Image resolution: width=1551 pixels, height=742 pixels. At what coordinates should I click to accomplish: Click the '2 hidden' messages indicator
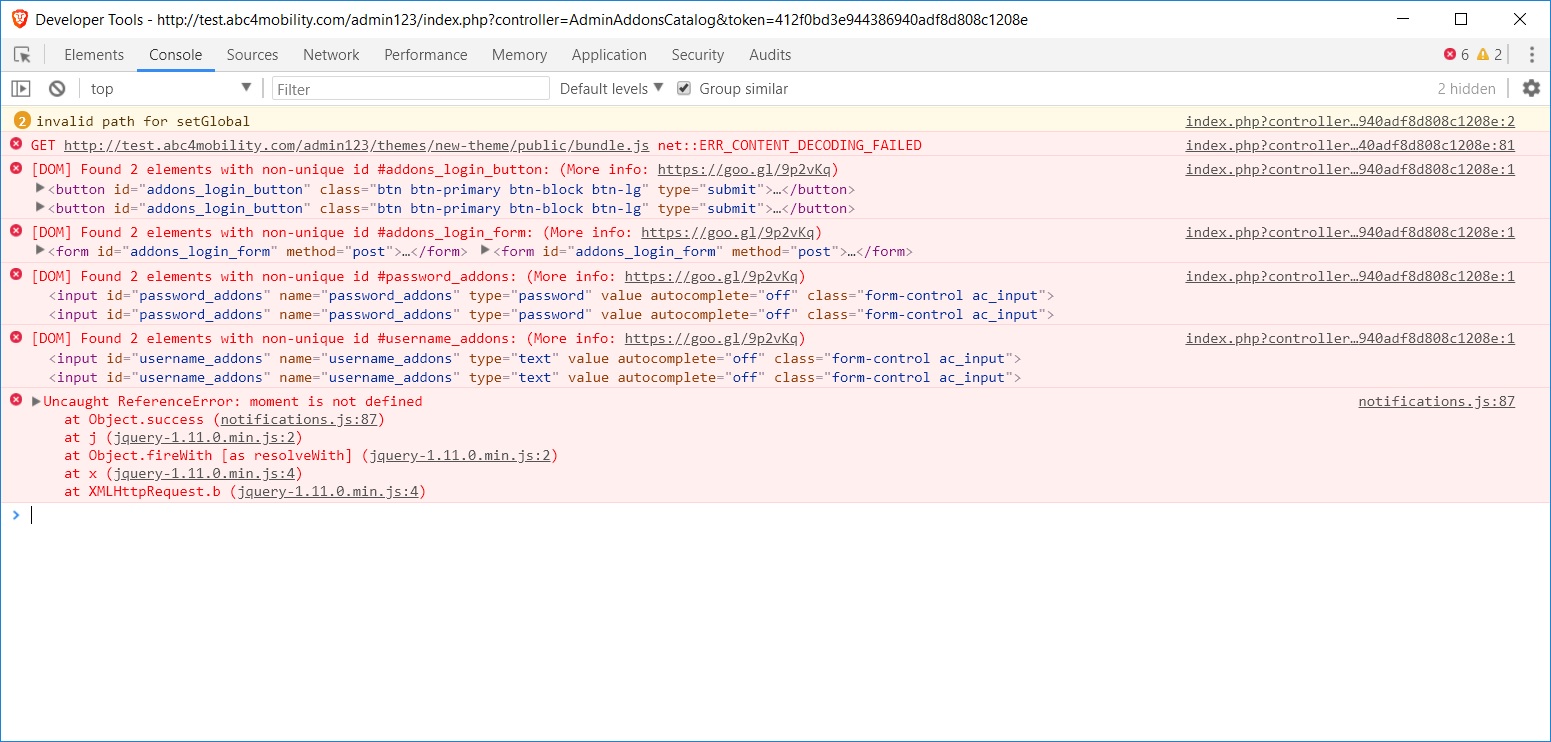1466,89
